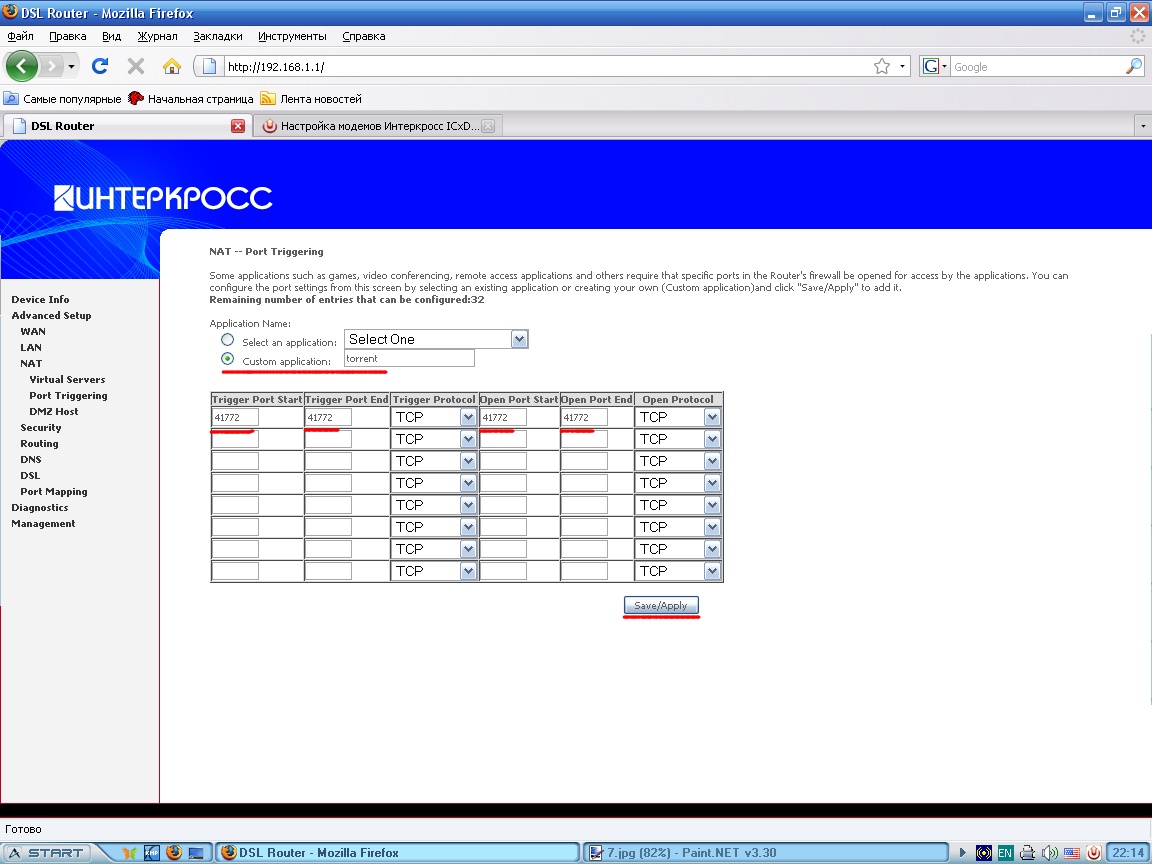
Task: Open the Инструменты menu
Action: [x=292, y=36]
